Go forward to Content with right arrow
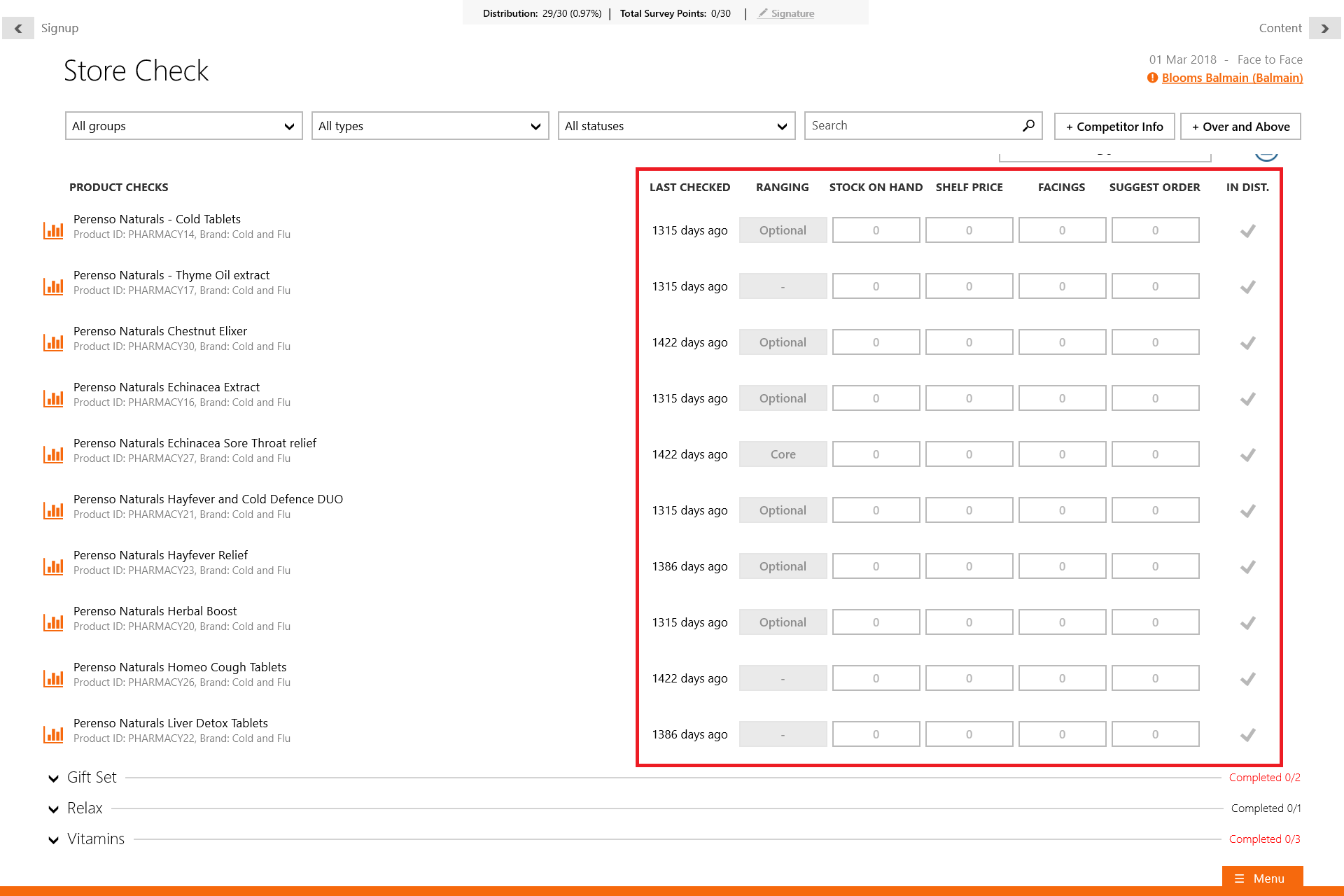Screen dimensions: 1344x896 pos(1324,29)
